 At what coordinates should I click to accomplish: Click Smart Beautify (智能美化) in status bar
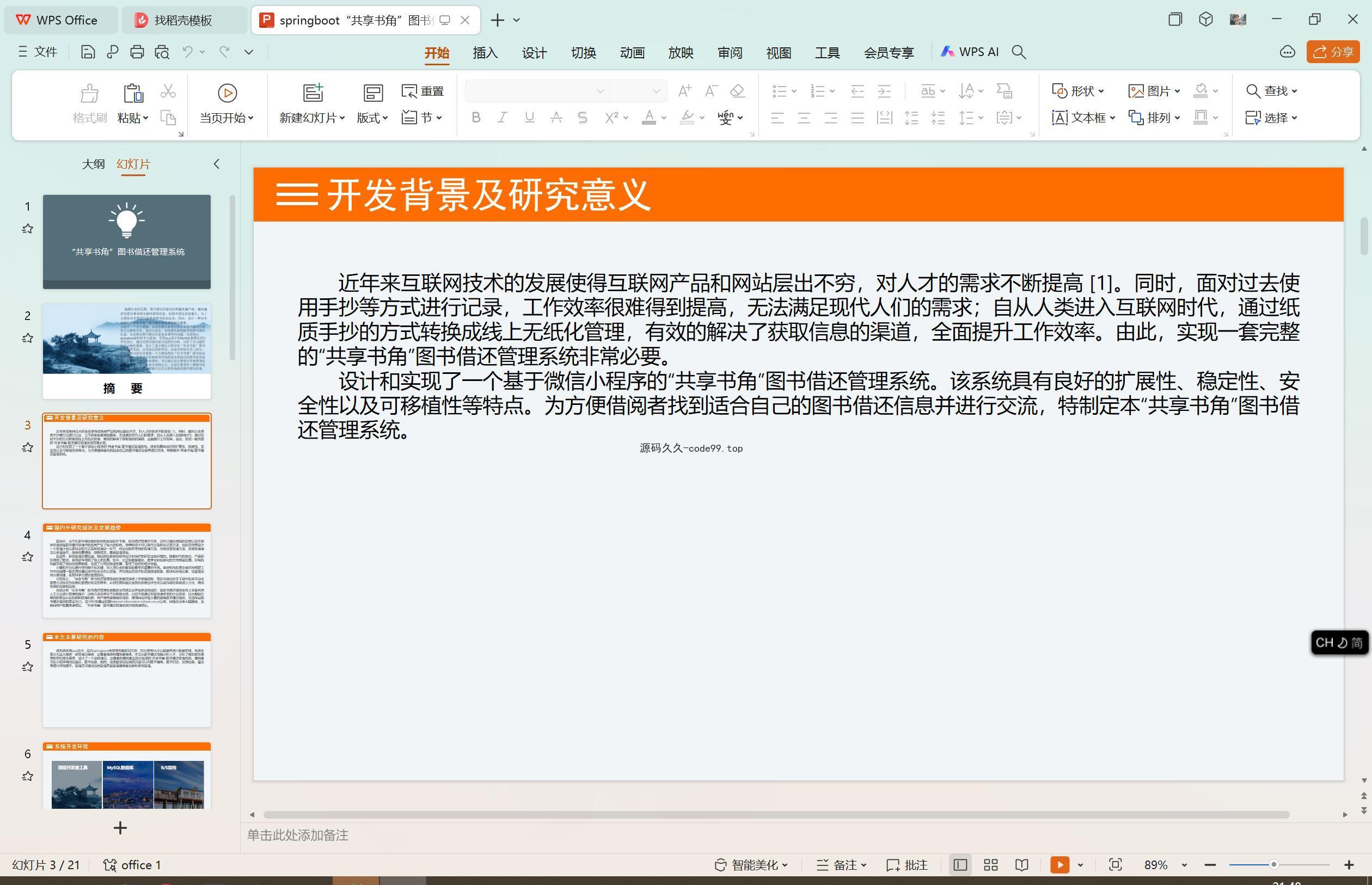[751, 865]
